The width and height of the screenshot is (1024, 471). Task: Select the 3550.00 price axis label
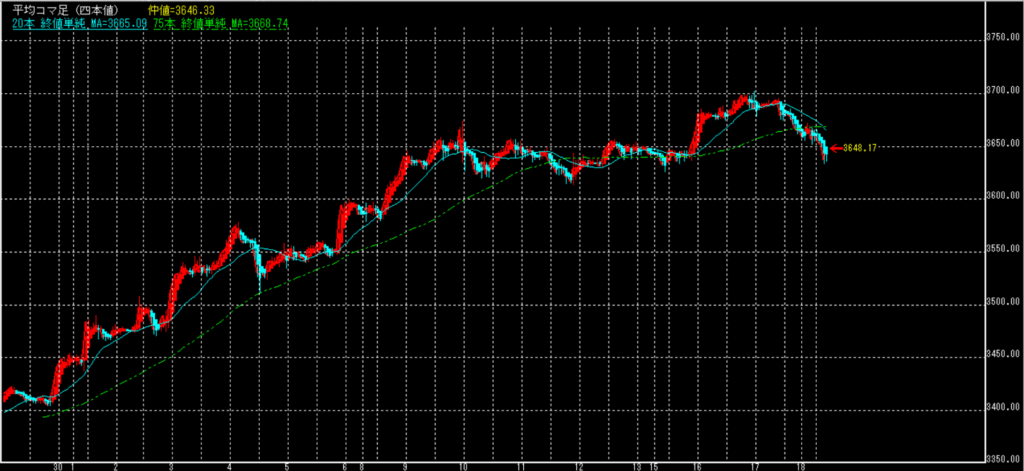[x=1003, y=250]
